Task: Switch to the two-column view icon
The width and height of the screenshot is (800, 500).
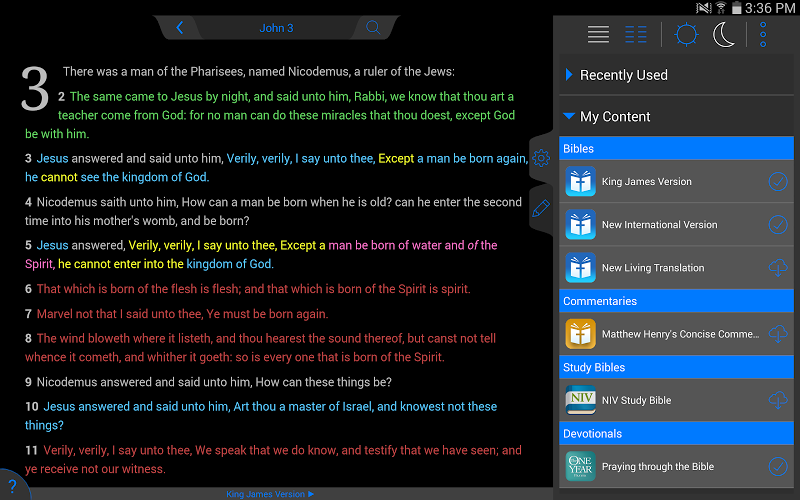Action: pyautogui.click(x=636, y=34)
